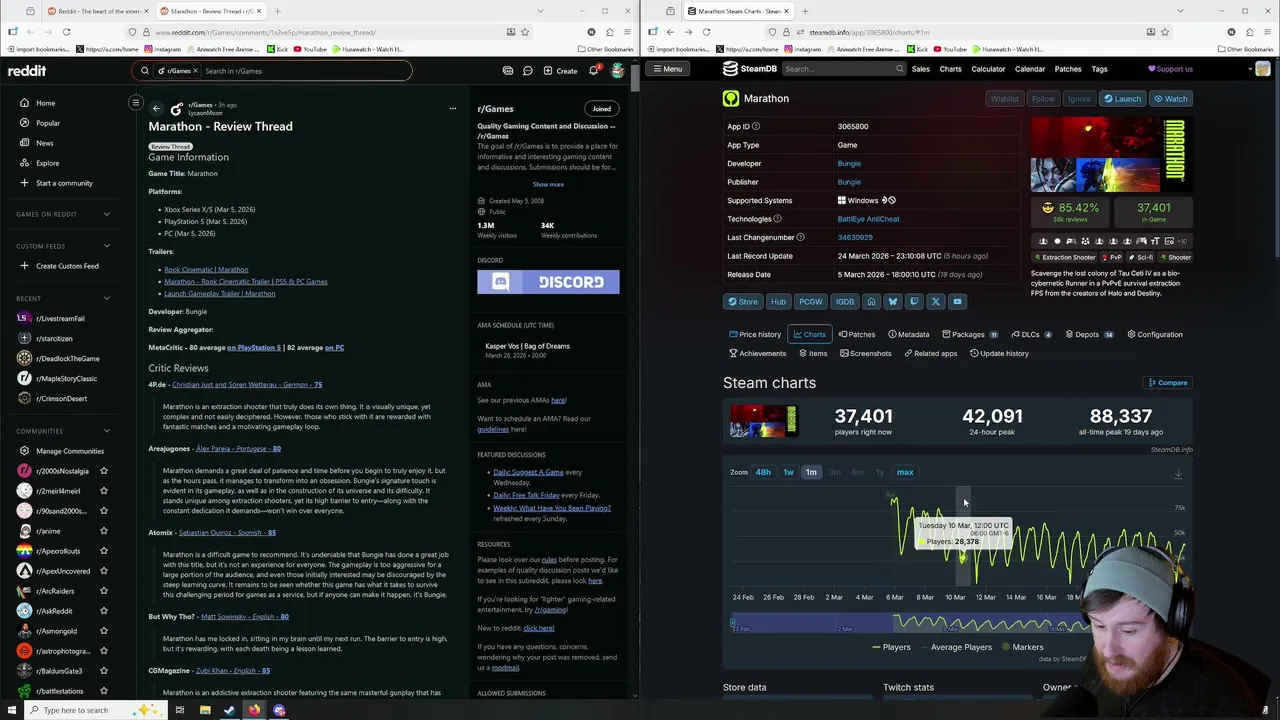Favorite r/Asmongold with its star
The width and height of the screenshot is (1280, 720).
pyautogui.click(x=103, y=631)
